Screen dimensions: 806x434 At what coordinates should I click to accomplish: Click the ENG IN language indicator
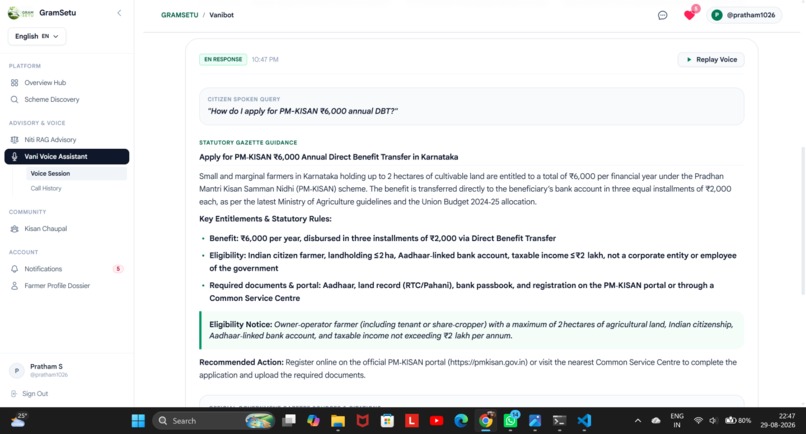[677, 421]
